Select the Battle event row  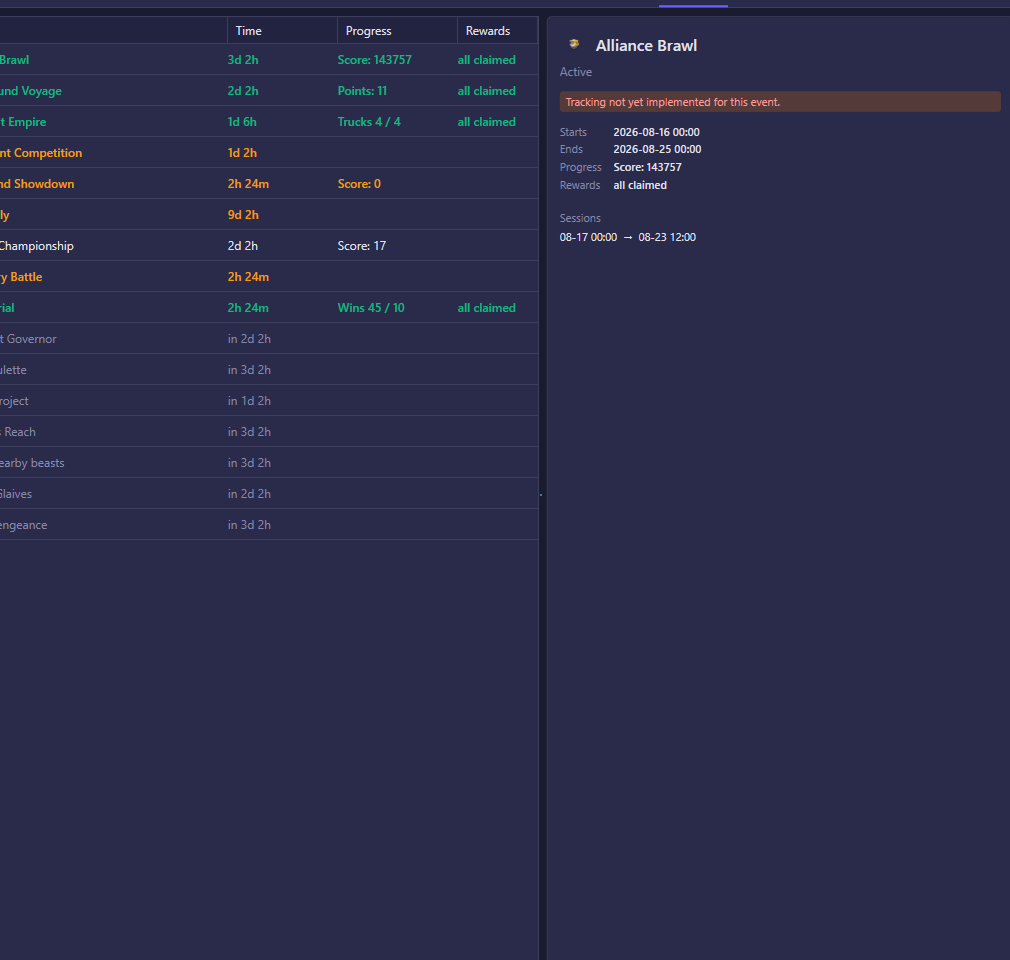coord(269,276)
